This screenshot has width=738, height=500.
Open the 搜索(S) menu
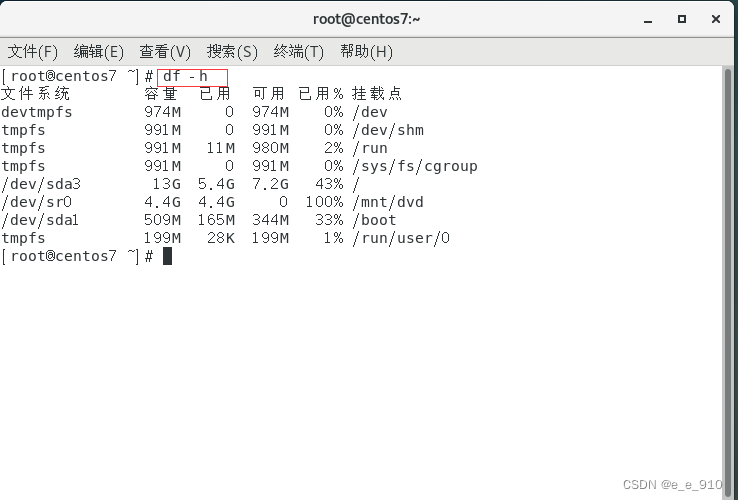coord(233,51)
